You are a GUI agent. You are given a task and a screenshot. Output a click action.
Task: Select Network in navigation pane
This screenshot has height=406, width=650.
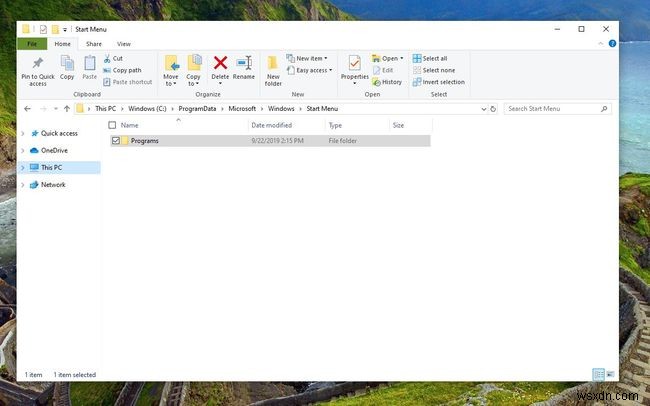tap(53, 185)
